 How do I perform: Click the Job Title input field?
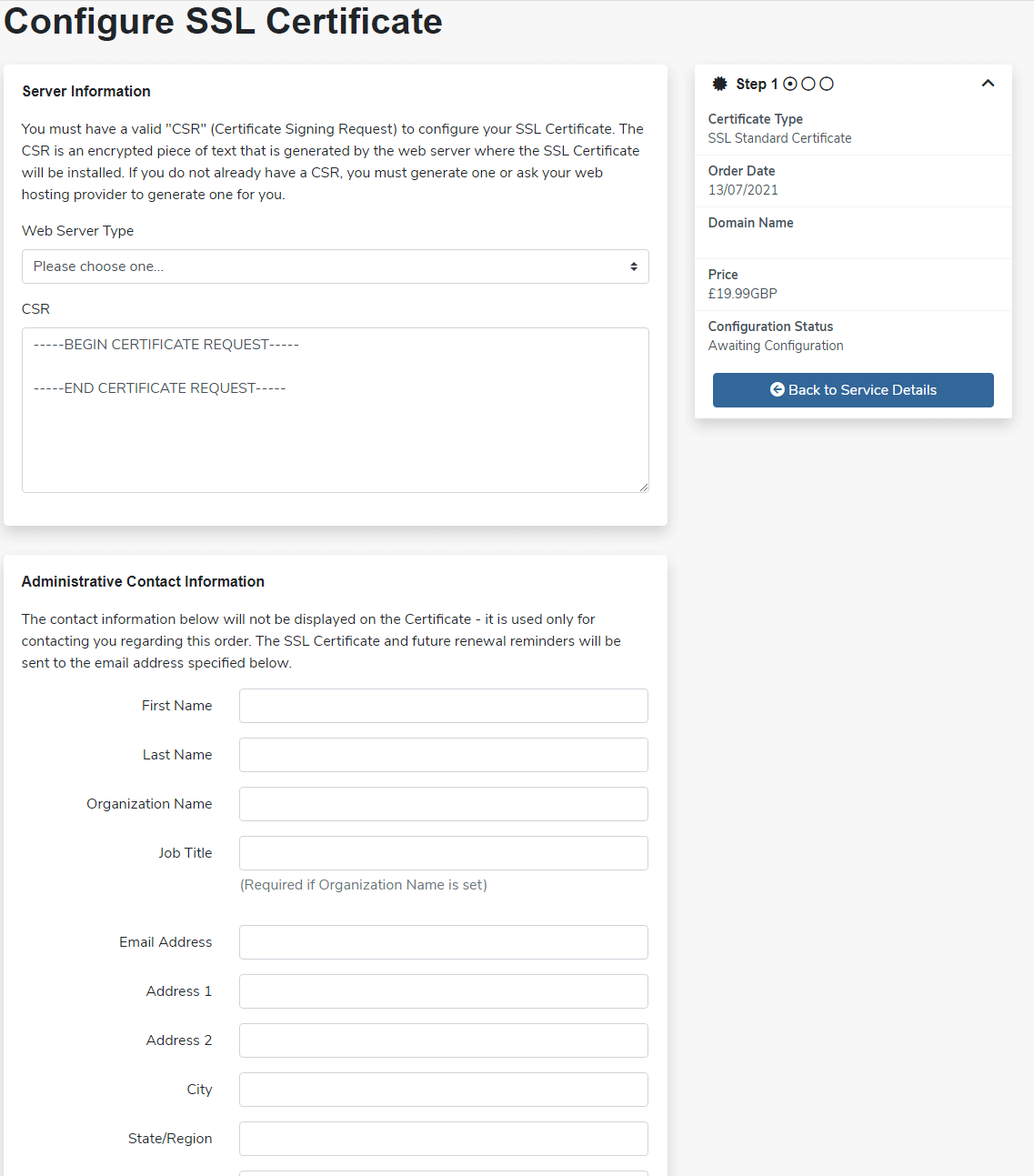tap(443, 852)
